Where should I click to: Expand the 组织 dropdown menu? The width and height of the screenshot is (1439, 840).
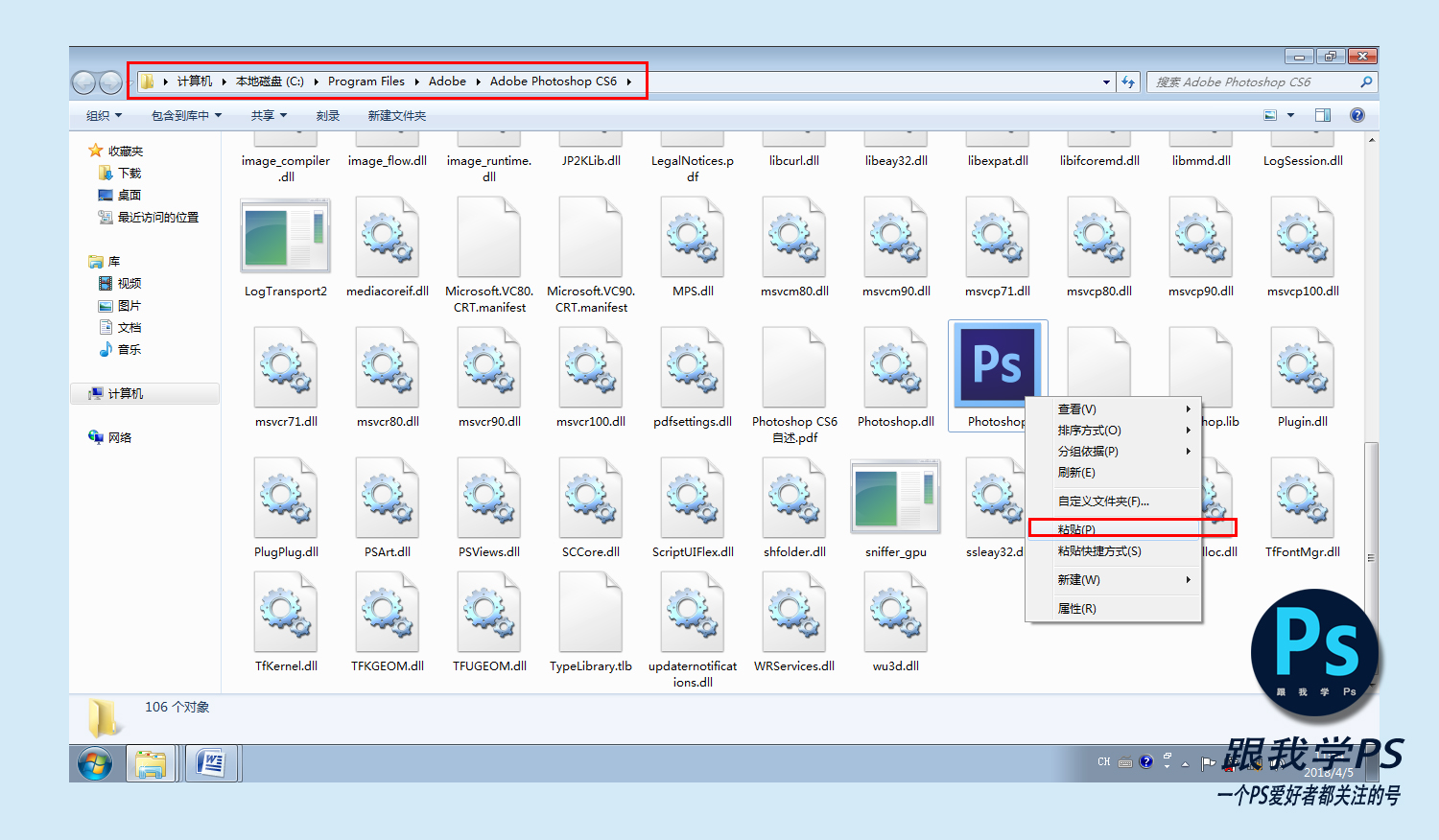pos(104,116)
